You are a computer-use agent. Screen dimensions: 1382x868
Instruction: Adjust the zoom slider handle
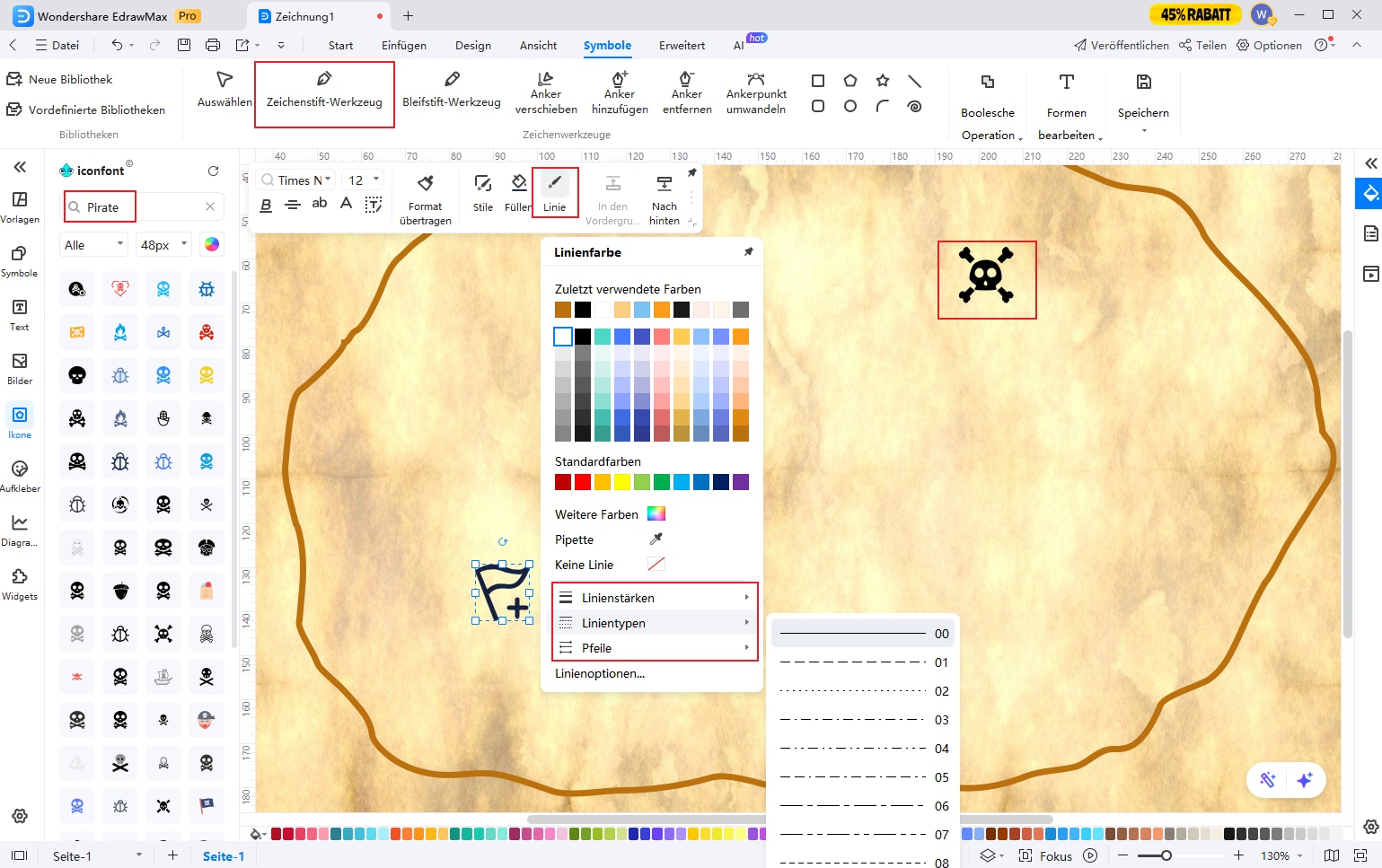point(1166,855)
